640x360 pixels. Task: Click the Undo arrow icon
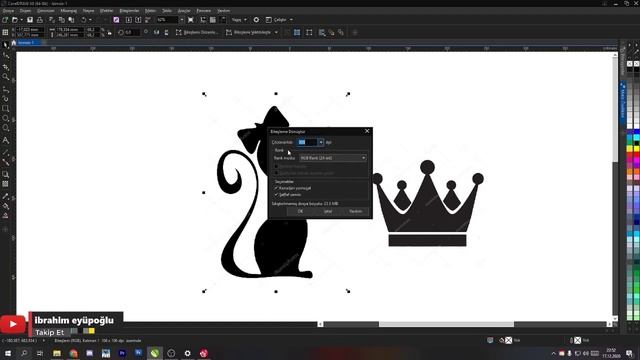point(84,20)
